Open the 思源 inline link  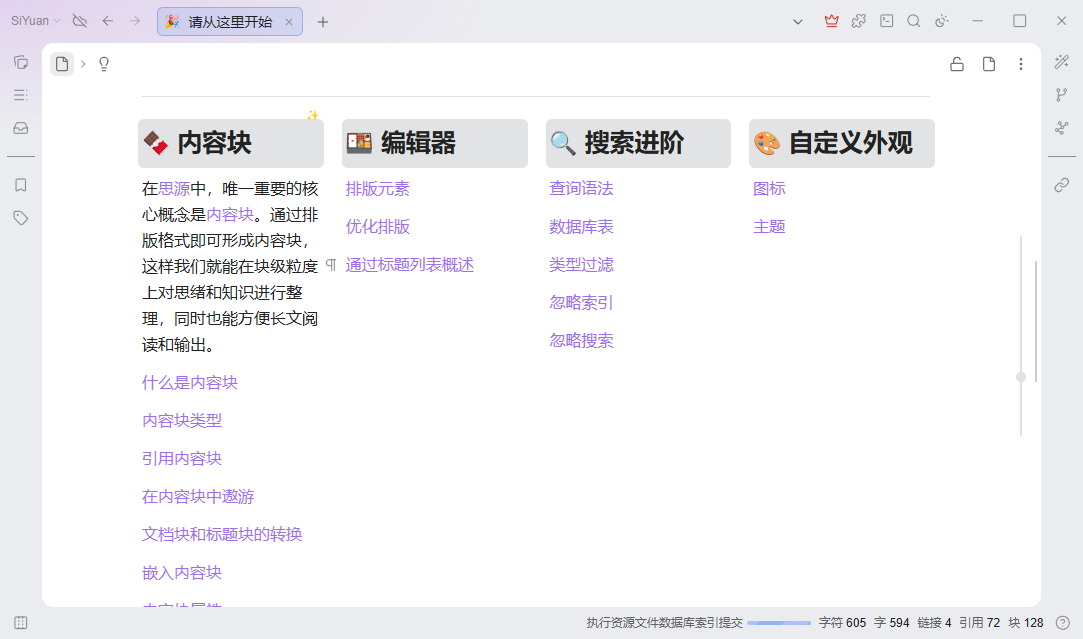coord(174,189)
